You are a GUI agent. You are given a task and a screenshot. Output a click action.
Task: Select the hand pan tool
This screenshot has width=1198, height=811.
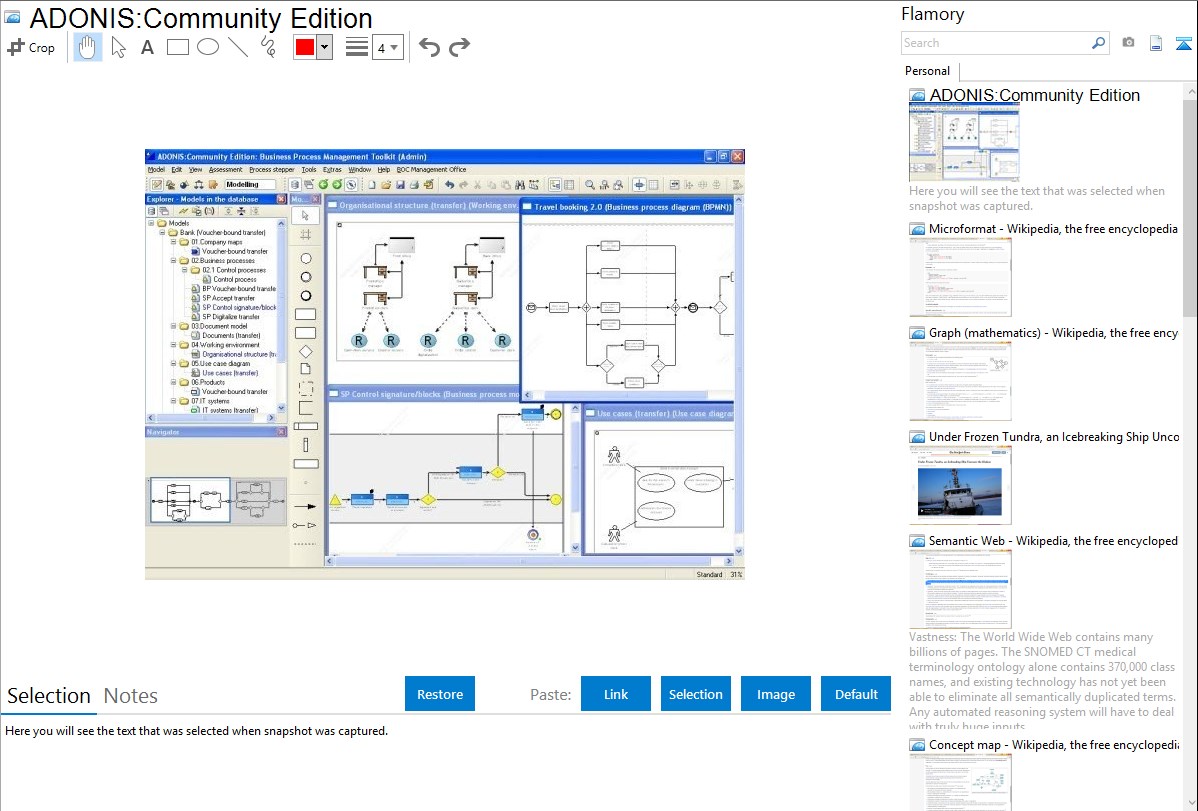click(x=87, y=47)
